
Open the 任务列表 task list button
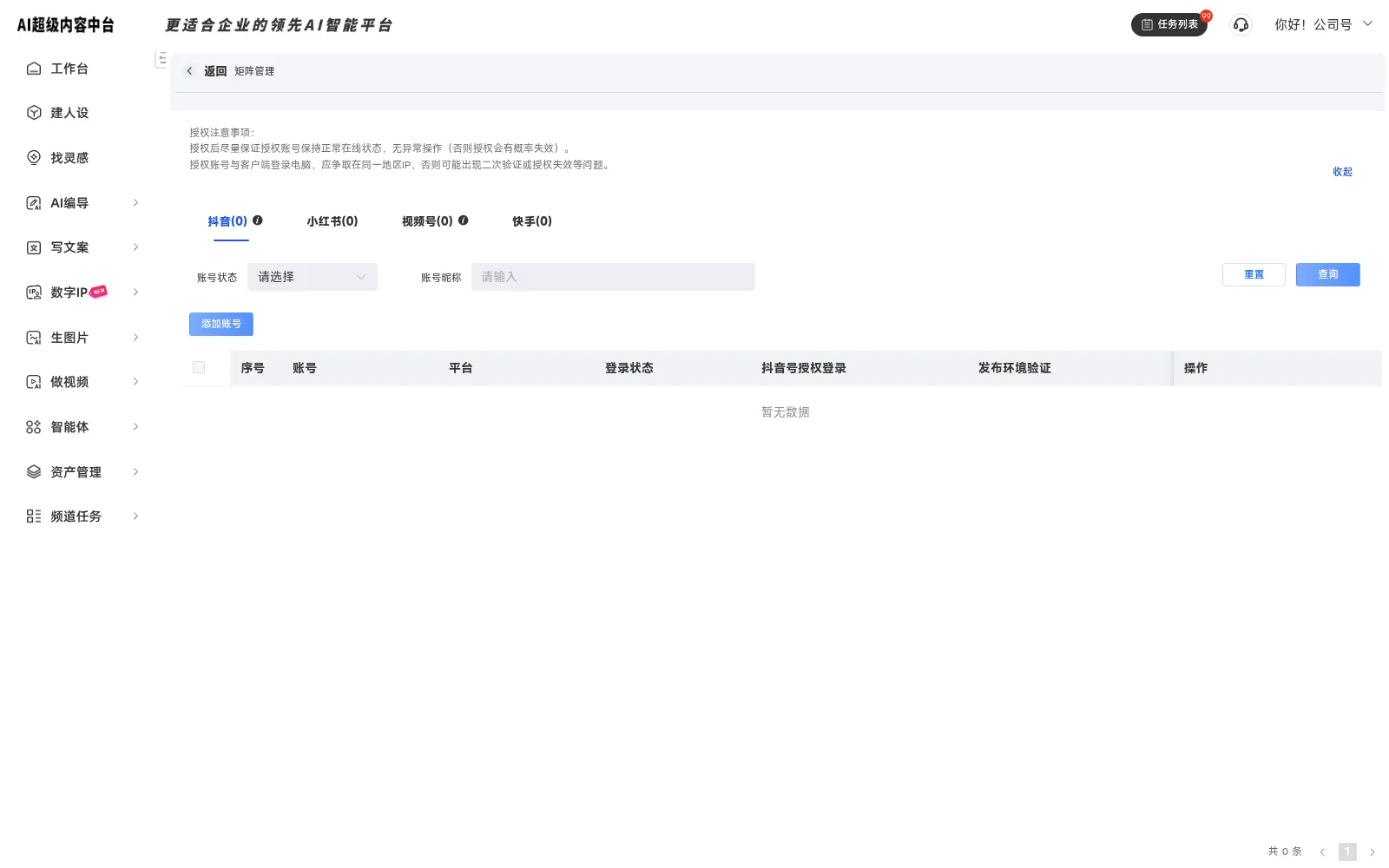(1169, 24)
